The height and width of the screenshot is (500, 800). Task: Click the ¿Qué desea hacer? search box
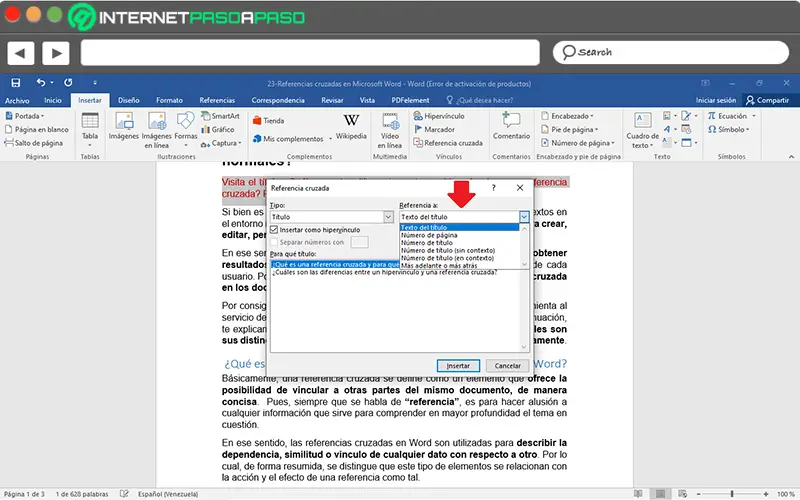point(480,101)
